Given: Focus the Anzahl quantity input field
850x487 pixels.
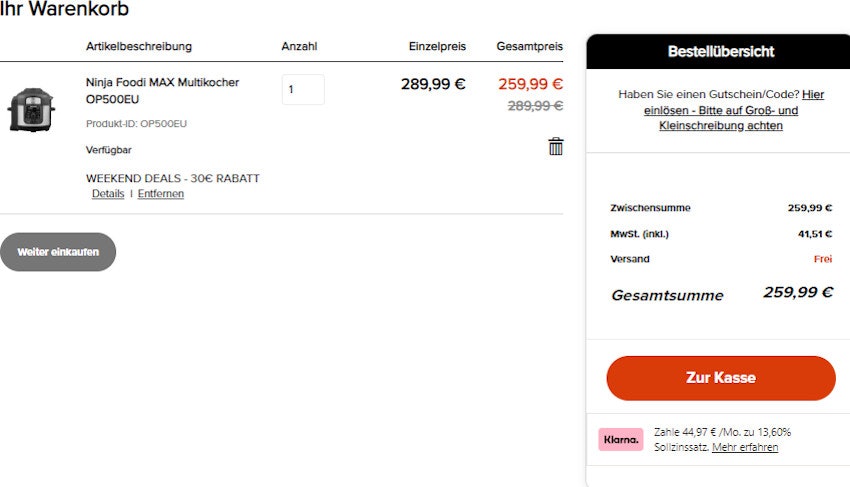Looking at the screenshot, I should pyautogui.click(x=303, y=90).
